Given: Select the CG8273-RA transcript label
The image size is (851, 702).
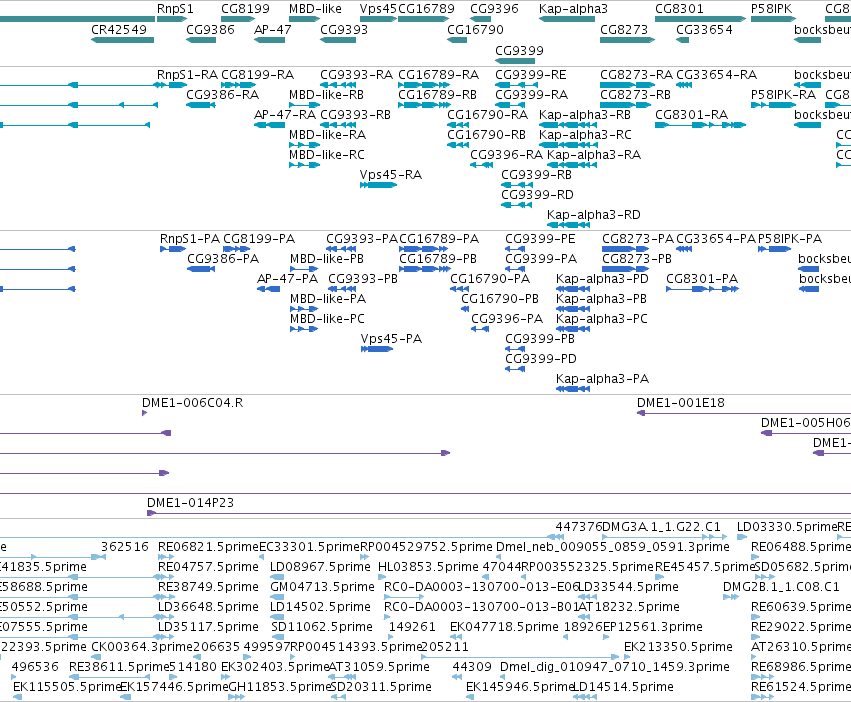Looking at the screenshot, I should click(637, 74).
